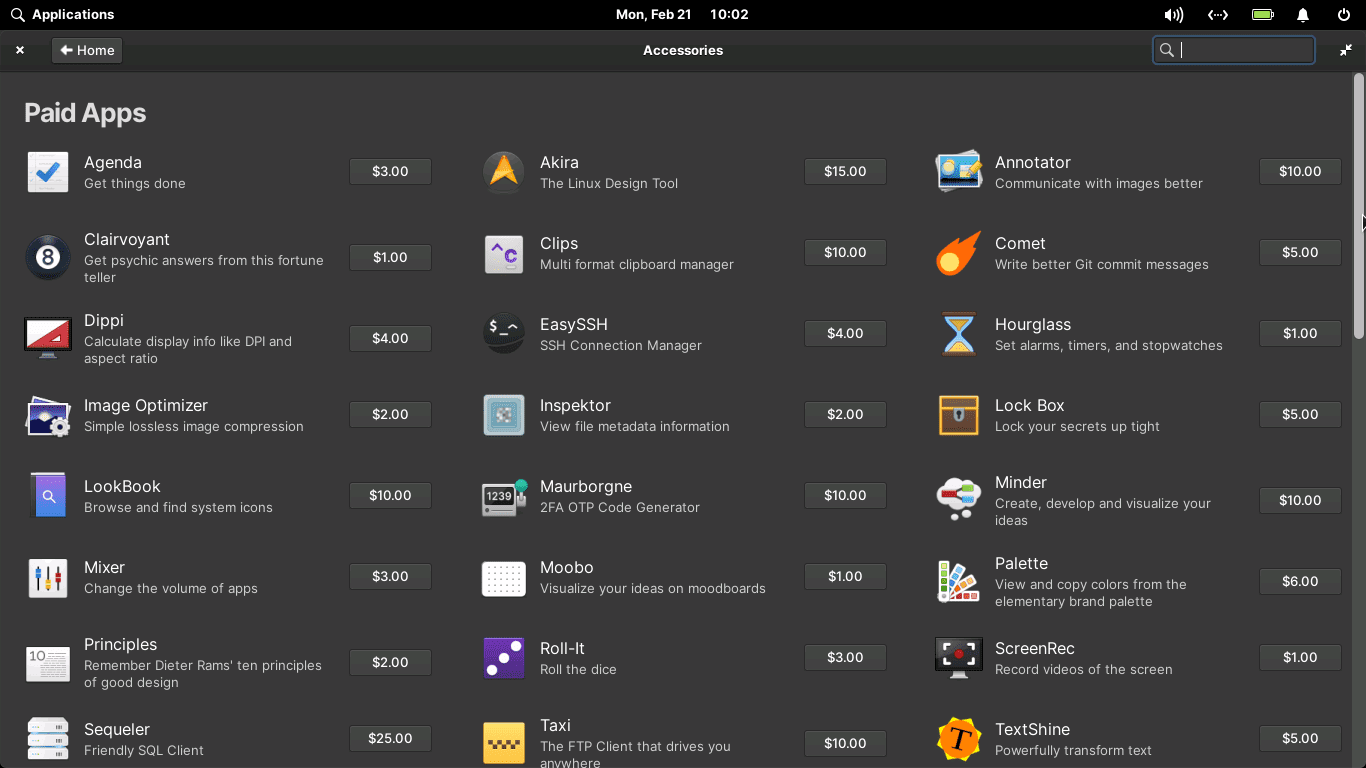Image resolution: width=1366 pixels, height=768 pixels.
Task: Open the Akira Linux Design Tool
Action: pos(503,171)
